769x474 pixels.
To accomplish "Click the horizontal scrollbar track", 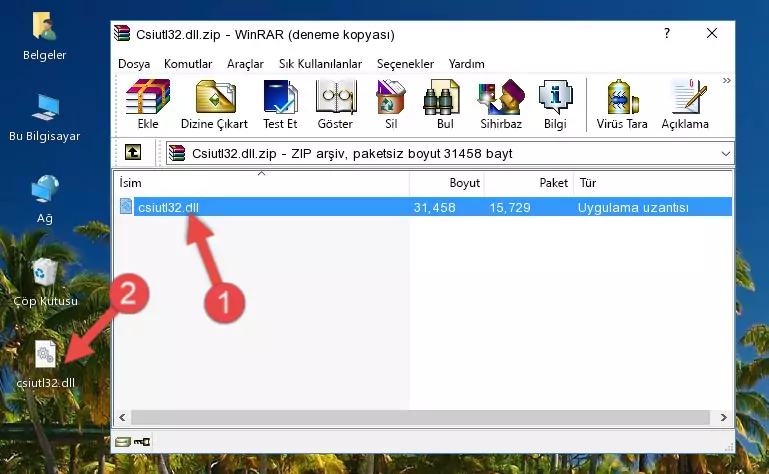I will (420, 418).
